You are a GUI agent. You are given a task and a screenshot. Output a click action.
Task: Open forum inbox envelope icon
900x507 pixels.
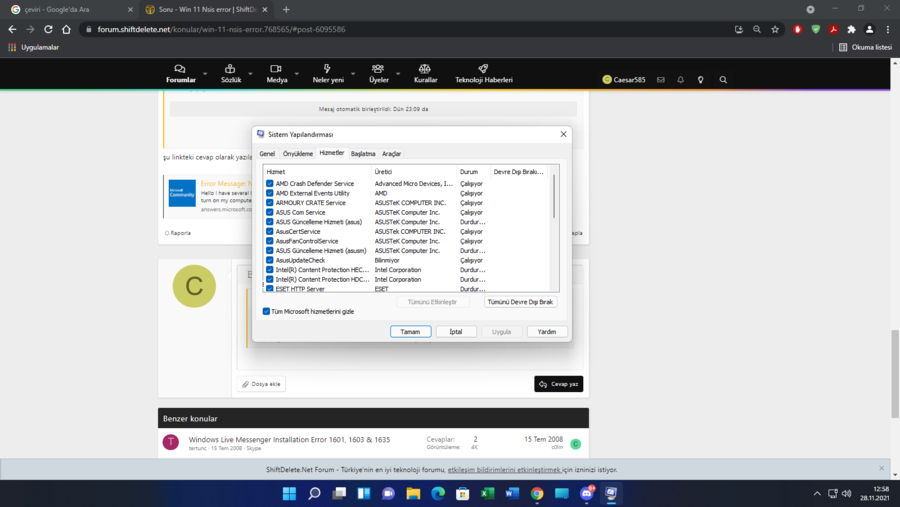661,80
